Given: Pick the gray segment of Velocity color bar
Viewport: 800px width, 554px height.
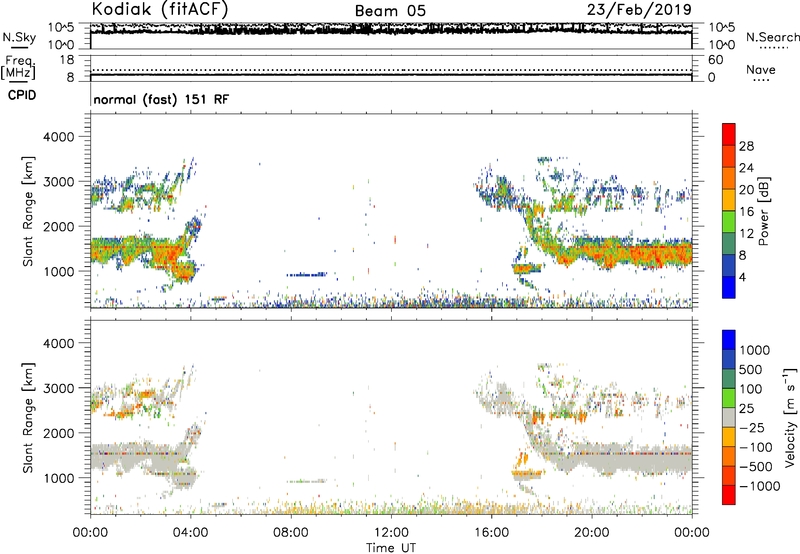Looking at the screenshot, I should [x=729, y=417].
